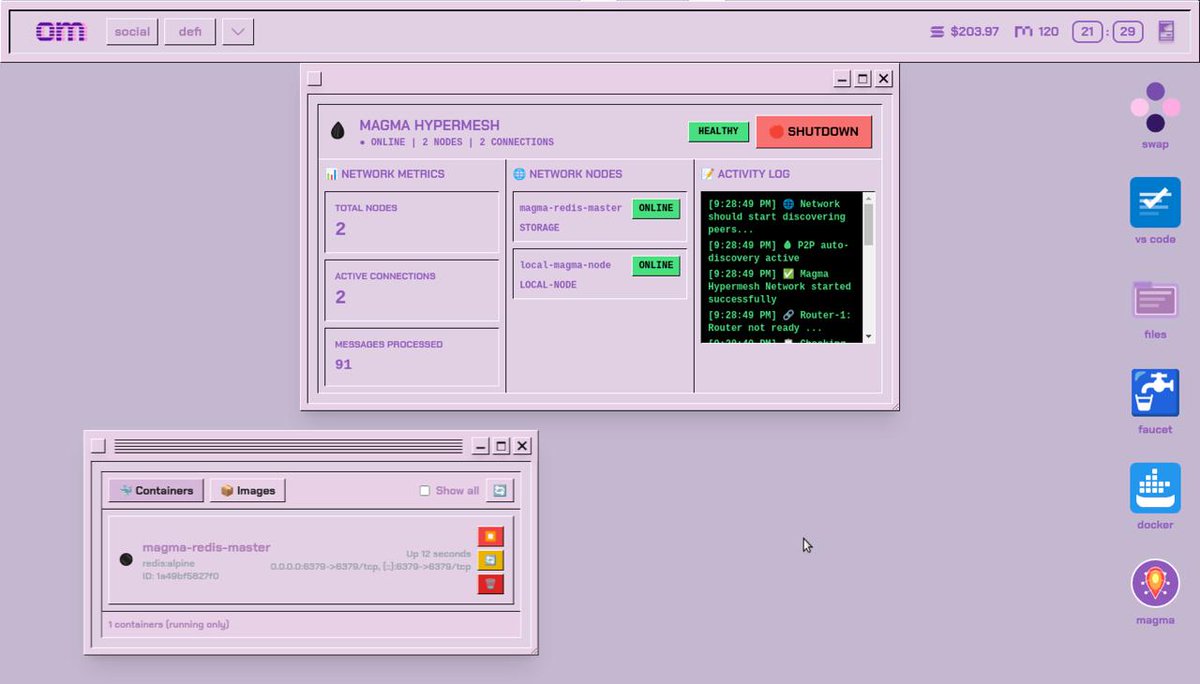Click the magma-redis-master status dot

click(x=126, y=560)
